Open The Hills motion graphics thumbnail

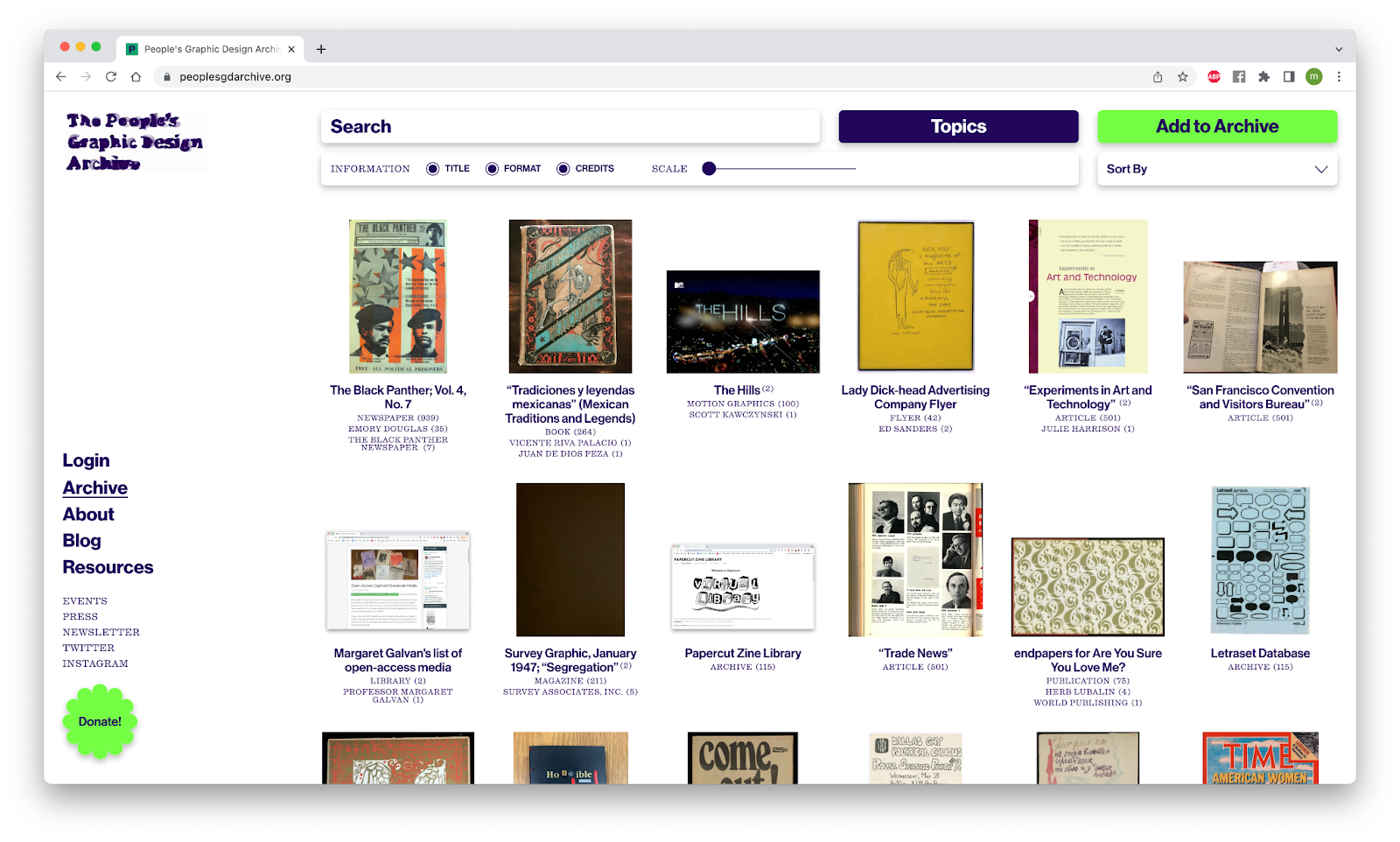[x=743, y=322]
